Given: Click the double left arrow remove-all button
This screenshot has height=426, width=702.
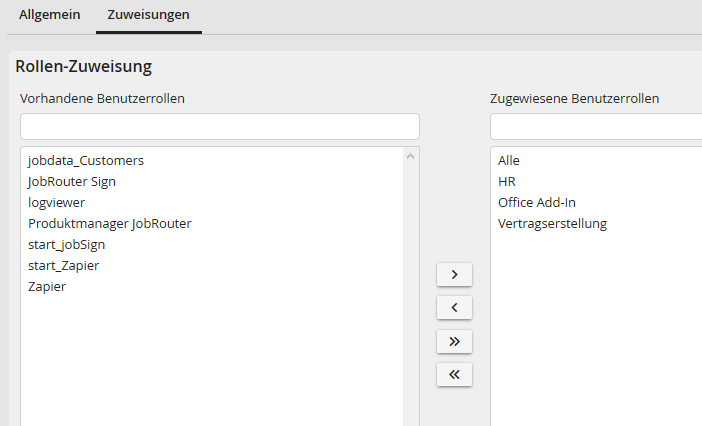Looking at the screenshot, I should coord(454,375).
